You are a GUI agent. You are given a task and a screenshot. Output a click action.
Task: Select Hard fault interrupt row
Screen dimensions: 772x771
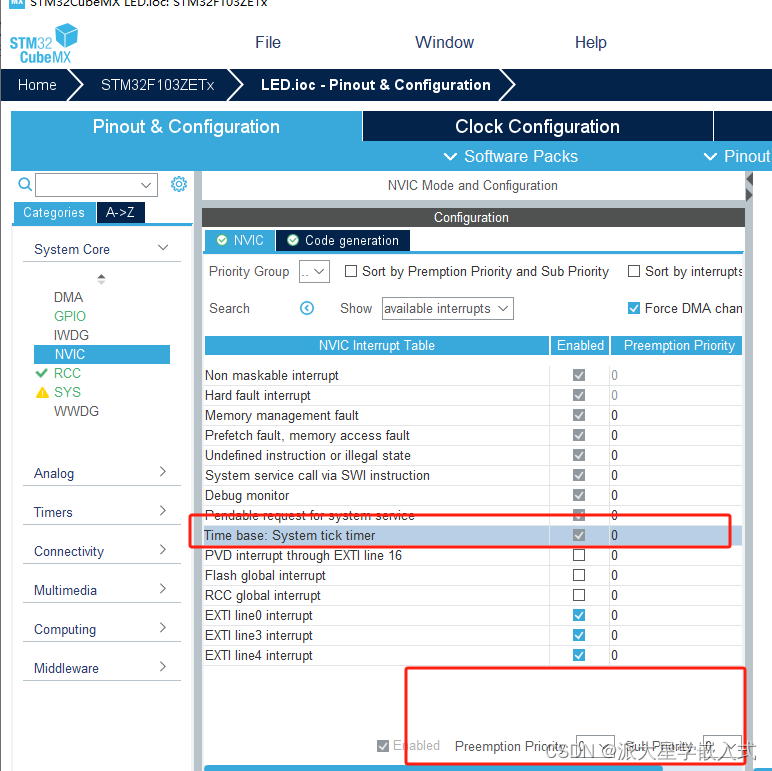(473, 395)
